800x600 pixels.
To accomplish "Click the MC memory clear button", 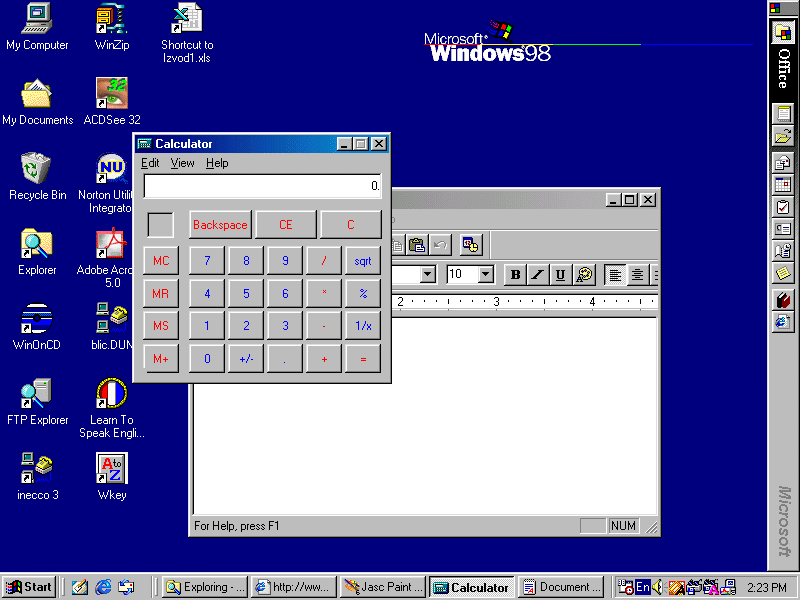I will [x=161, y=261].
